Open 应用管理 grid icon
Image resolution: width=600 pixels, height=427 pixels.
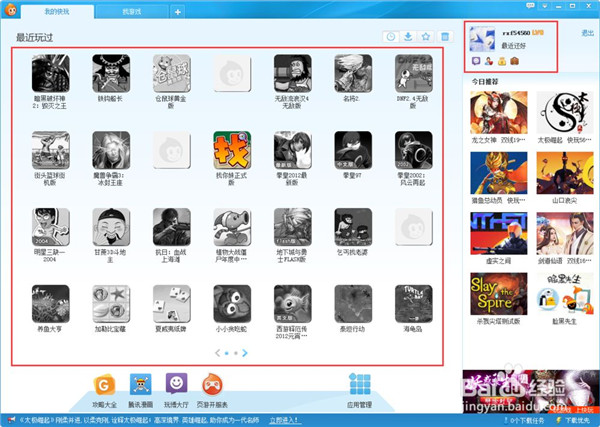[x=359, y=386]
